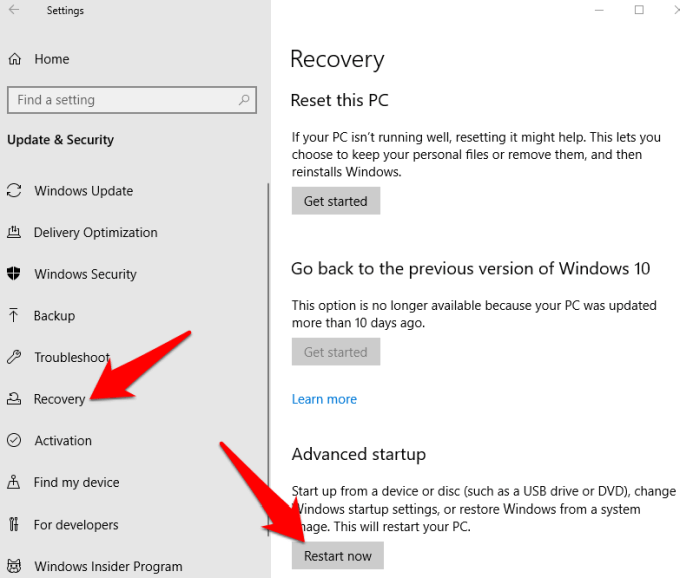Click the Delivery Optimization icon
The width and height of the screenshot is (680, 578).
tap(14, 233)
